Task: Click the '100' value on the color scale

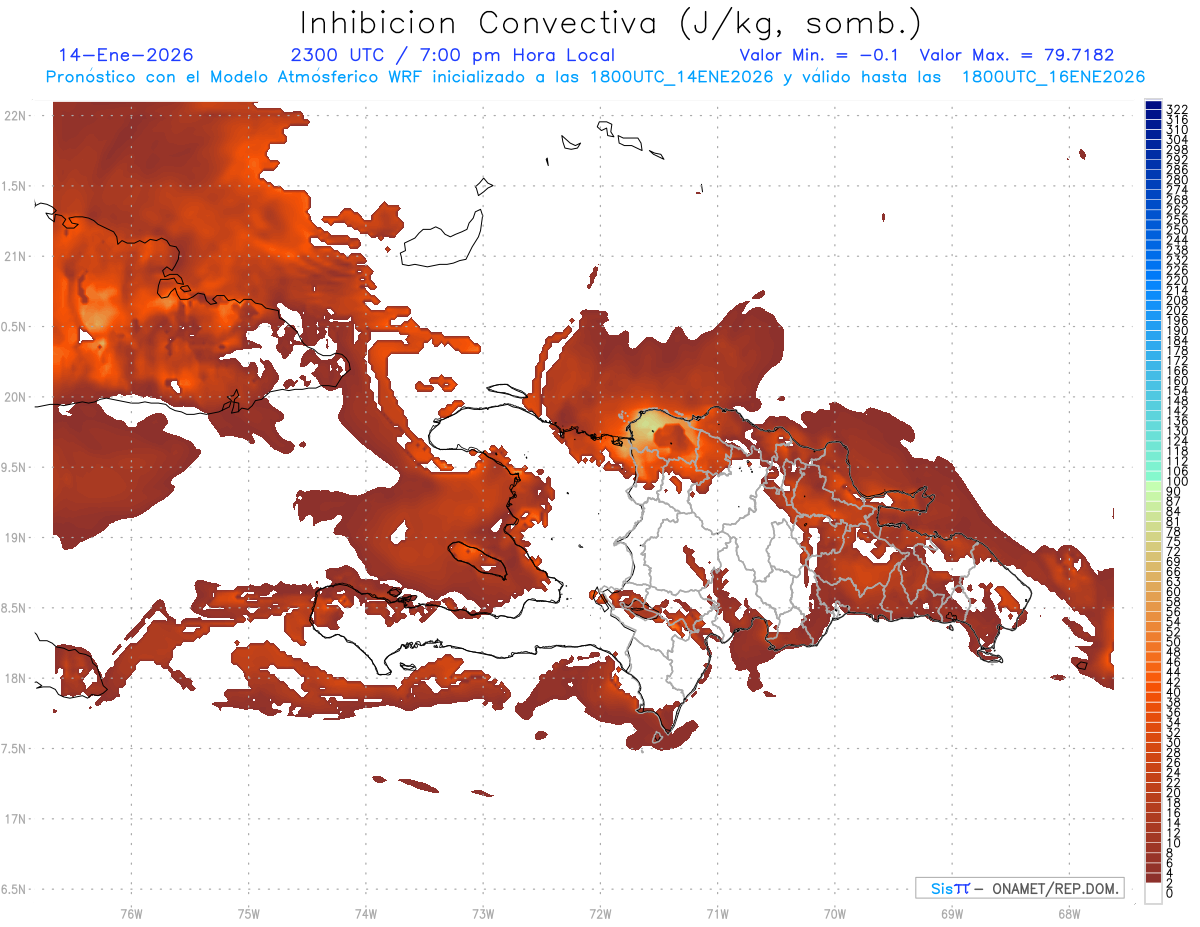Action: click(x=1176, y=482)
